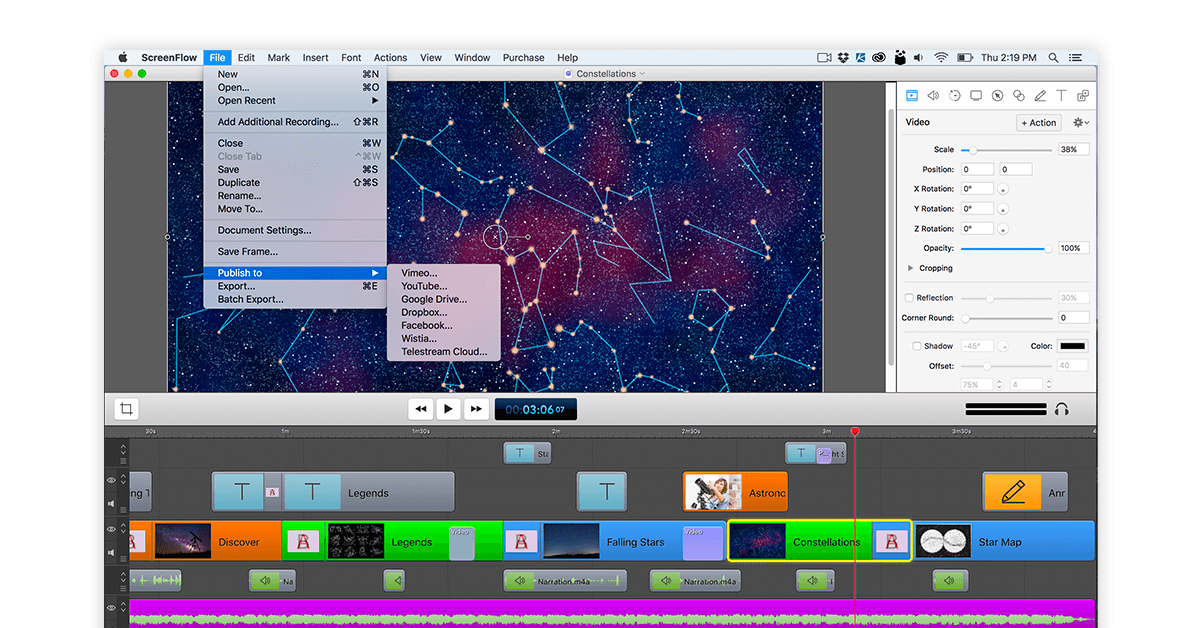Click the Y Rotation dial stepper

tap(1002, 209)
